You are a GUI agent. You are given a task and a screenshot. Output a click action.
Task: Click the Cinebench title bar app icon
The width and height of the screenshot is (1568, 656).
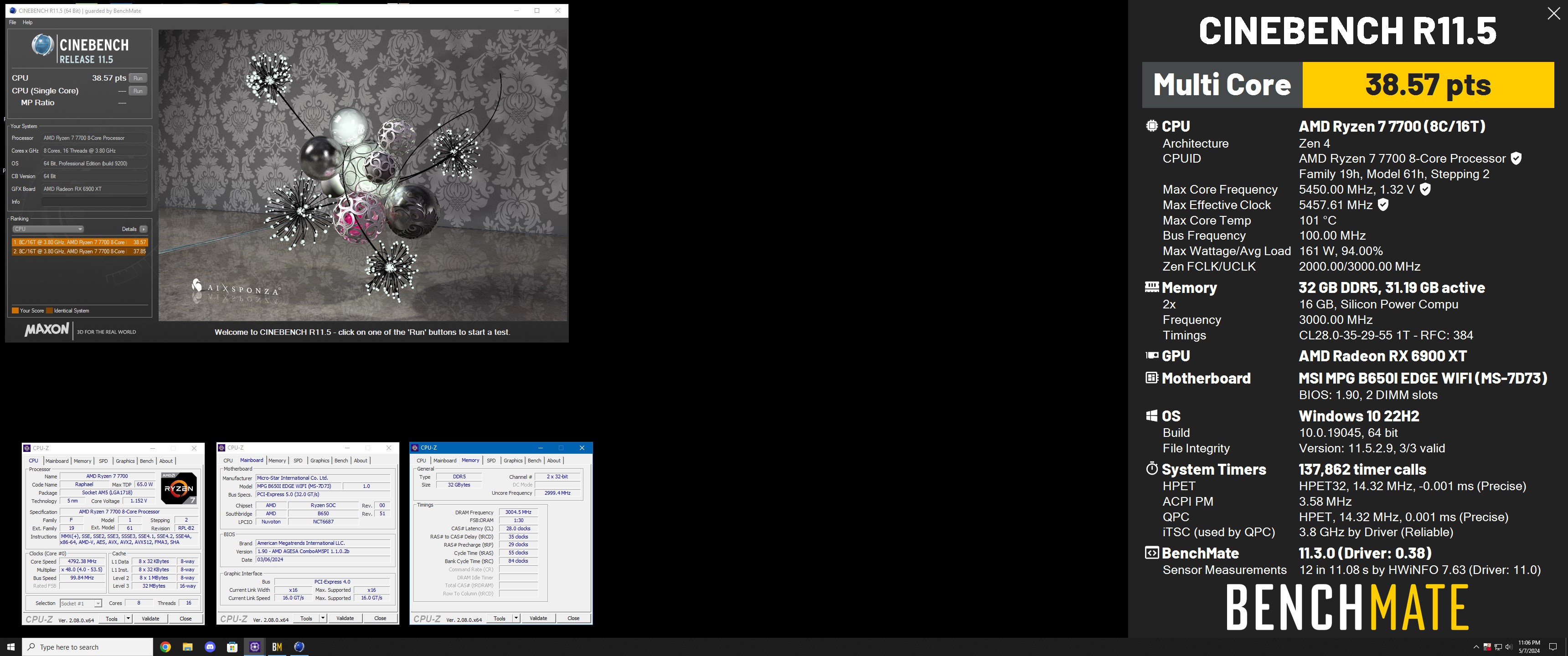[13, 10]
